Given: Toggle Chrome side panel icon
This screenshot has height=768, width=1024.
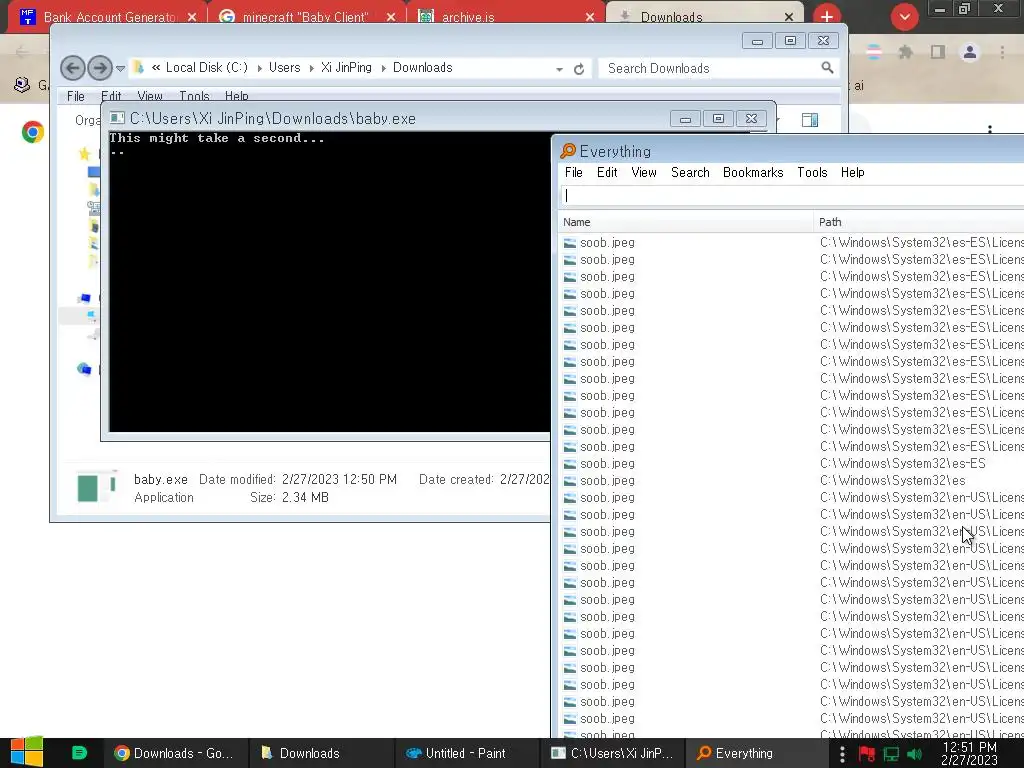Looking at the screenshot, I should tap(938, 52).
